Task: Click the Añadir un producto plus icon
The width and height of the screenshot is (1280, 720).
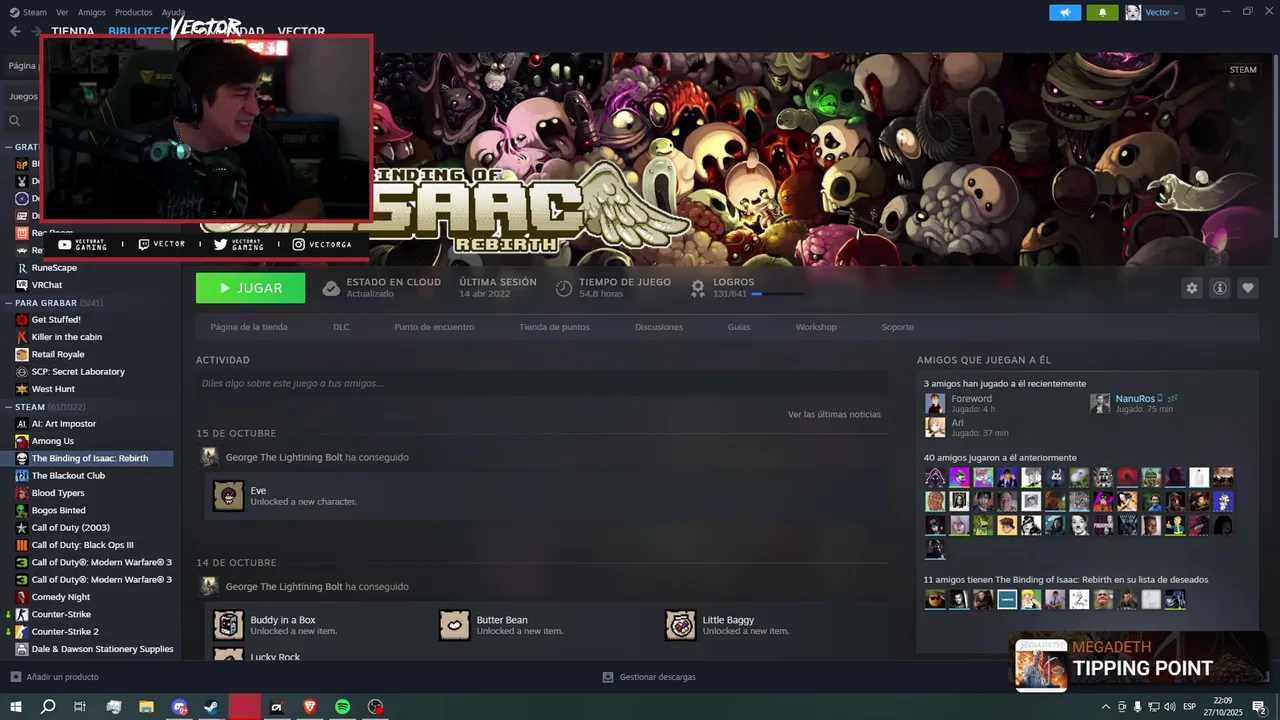Action: (15, 677)
